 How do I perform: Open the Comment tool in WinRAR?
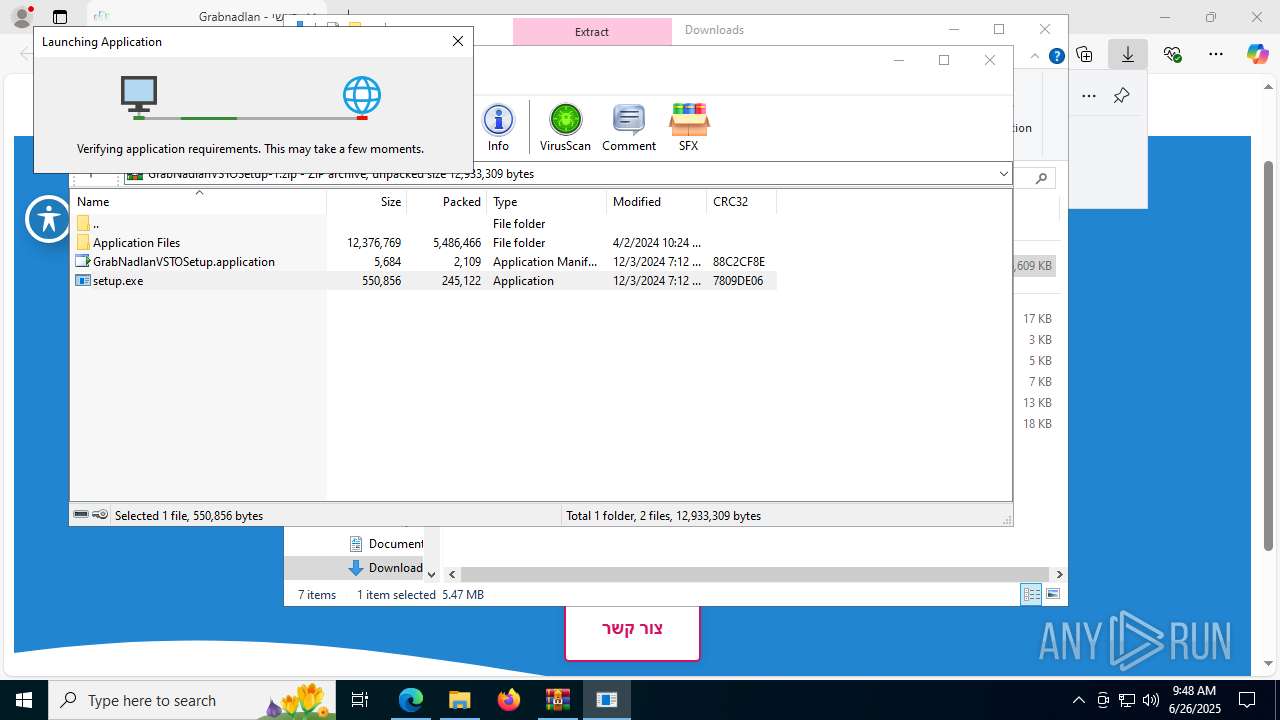(x=629, y=127)
